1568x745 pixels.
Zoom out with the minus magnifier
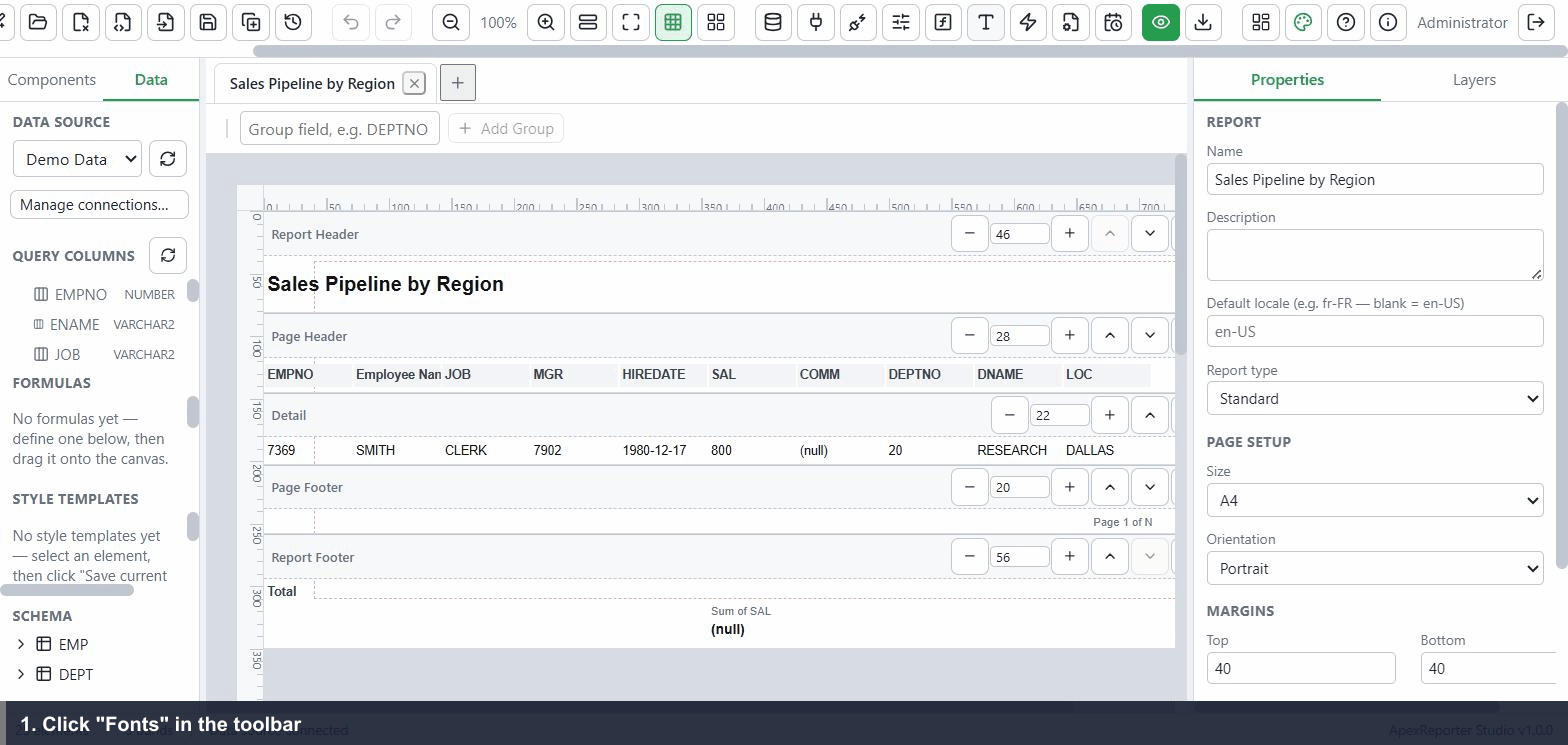451,22
